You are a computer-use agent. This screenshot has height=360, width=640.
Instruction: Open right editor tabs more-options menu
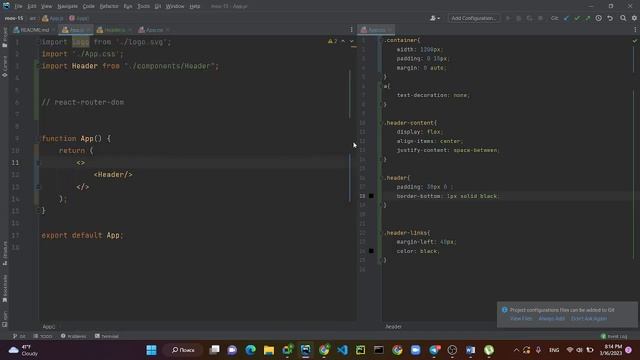click(x=635, y=29)
